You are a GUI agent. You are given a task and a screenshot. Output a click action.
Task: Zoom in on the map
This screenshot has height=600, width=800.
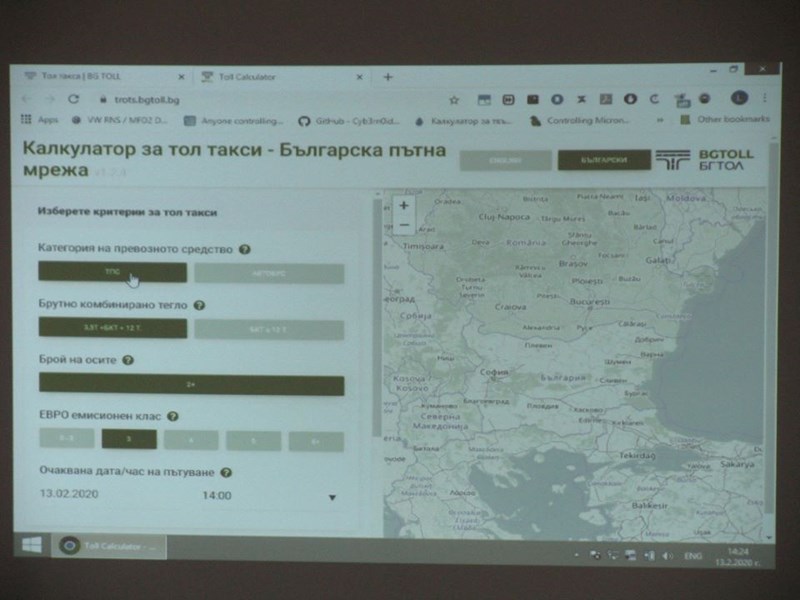403,206
